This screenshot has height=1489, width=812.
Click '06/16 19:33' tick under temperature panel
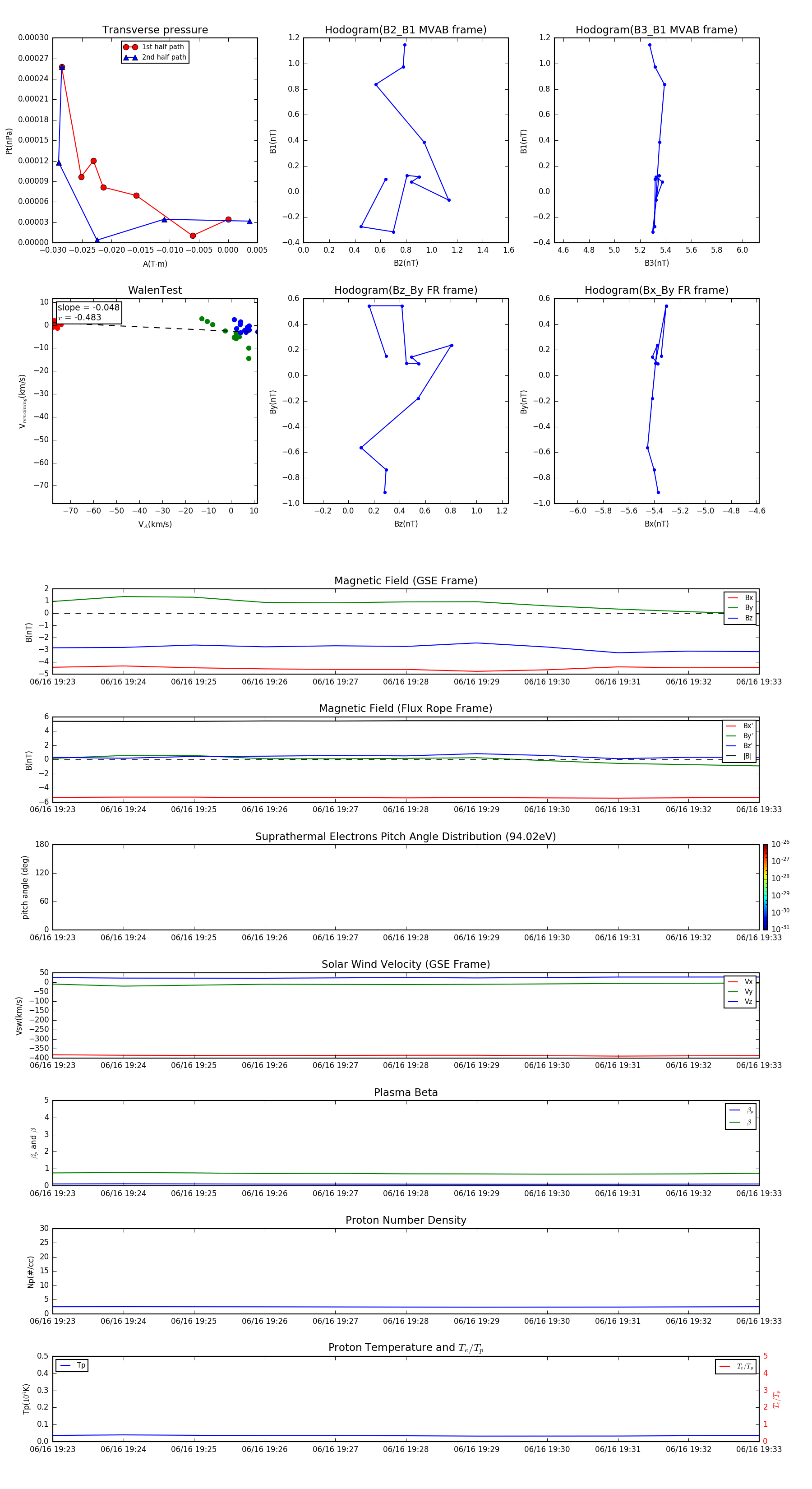tap(759, 1449)
